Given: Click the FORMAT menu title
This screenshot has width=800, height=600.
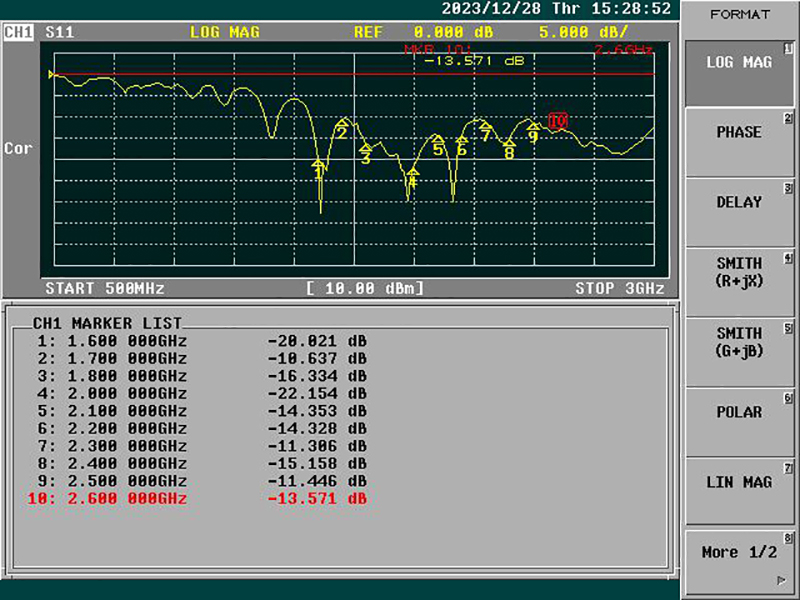Looking at the screenshot, I should pyautogui.click(x=740, y=15).
